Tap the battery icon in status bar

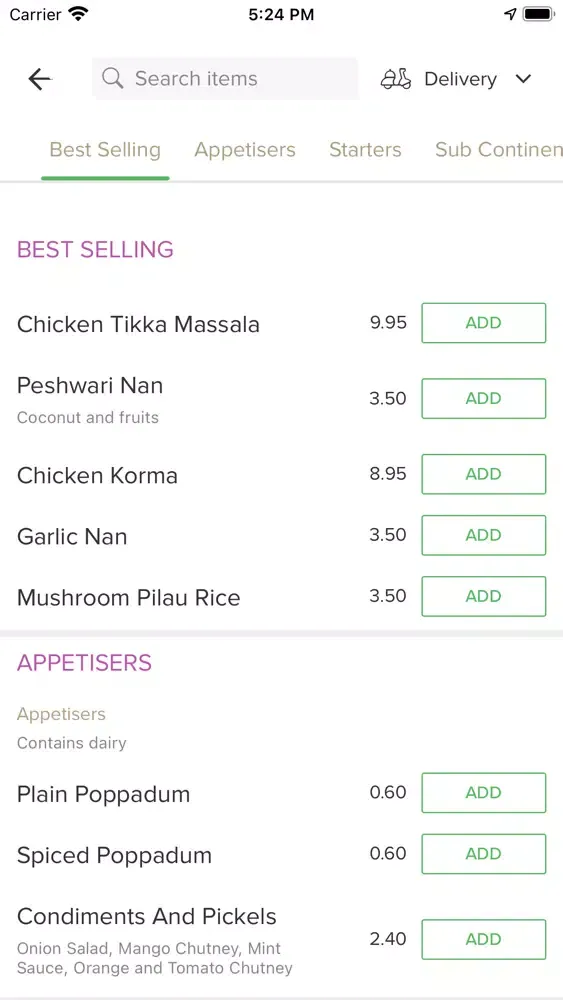[x=537, y=14]
